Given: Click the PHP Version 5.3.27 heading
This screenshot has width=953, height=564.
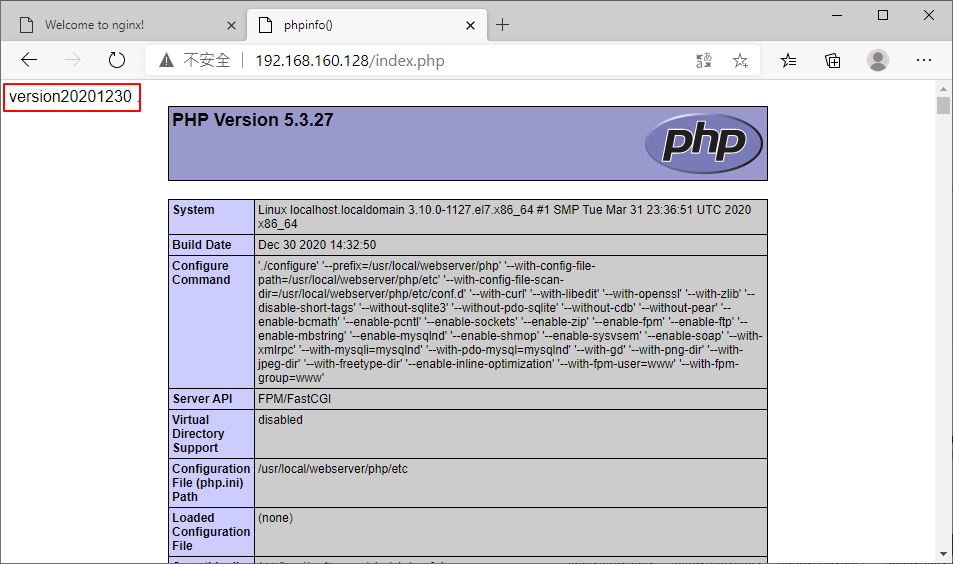Looking at the screenshot, I should [x=253, y=120].
